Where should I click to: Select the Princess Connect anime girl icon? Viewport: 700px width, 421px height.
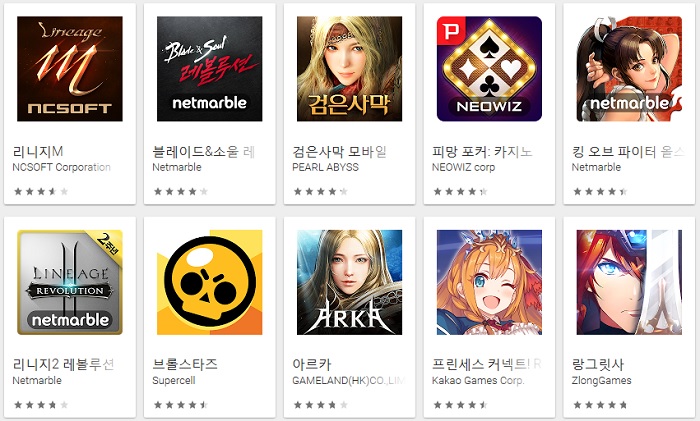coord(489,282)
